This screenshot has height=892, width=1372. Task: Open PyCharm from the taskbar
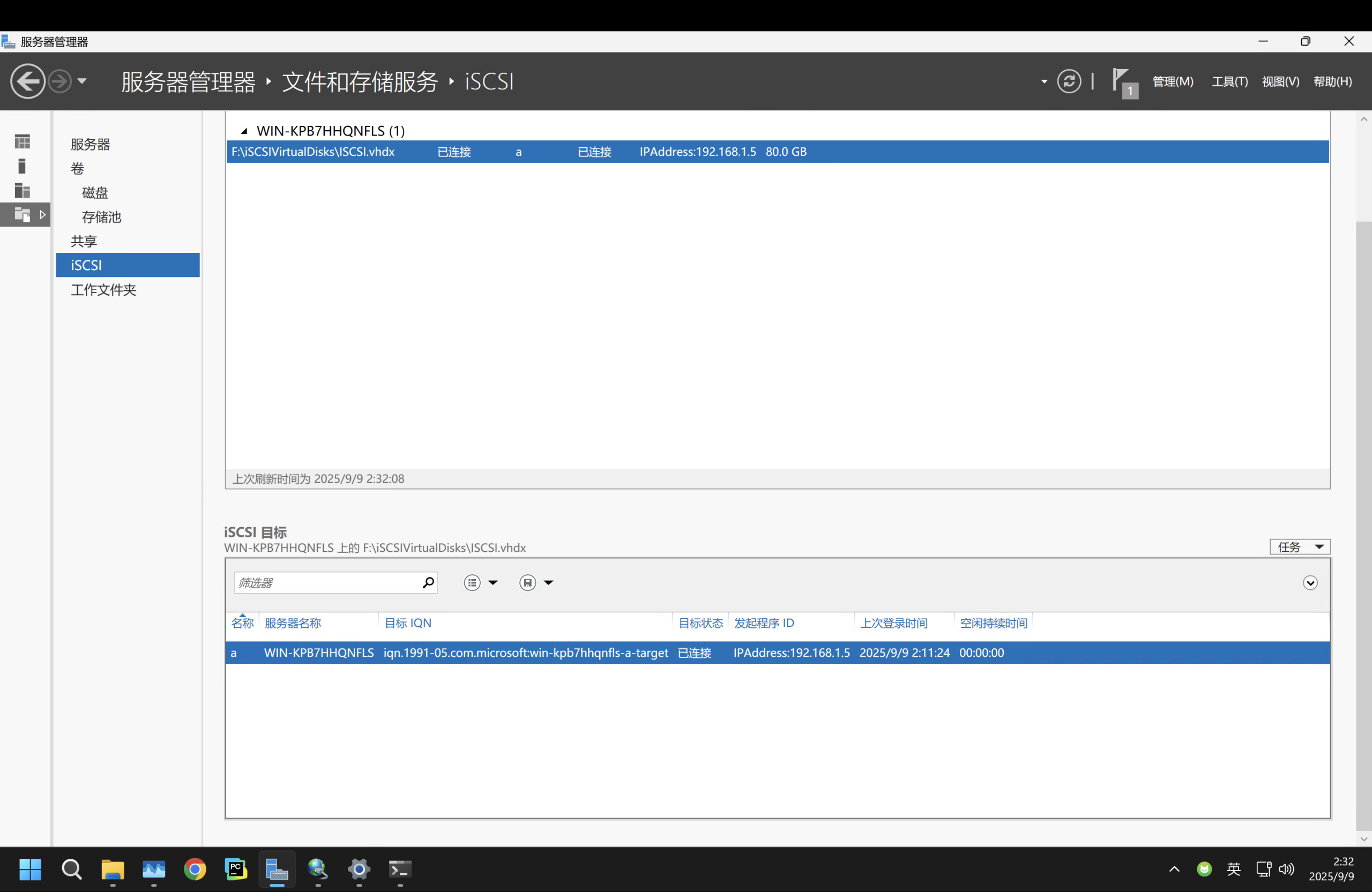pos(235,870)
